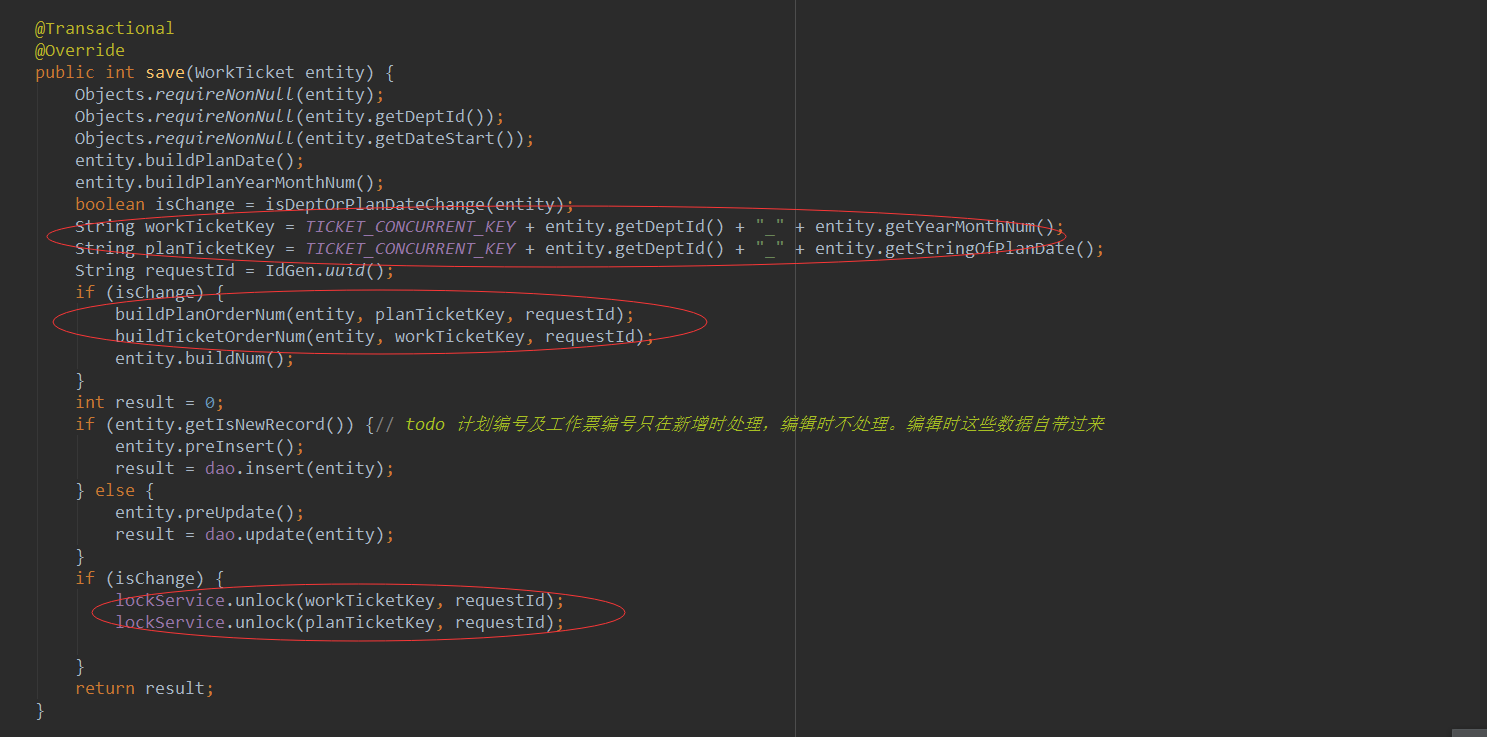Click the entity.buildPlanYearMonthNum(); statement

(x=230, y=182)
